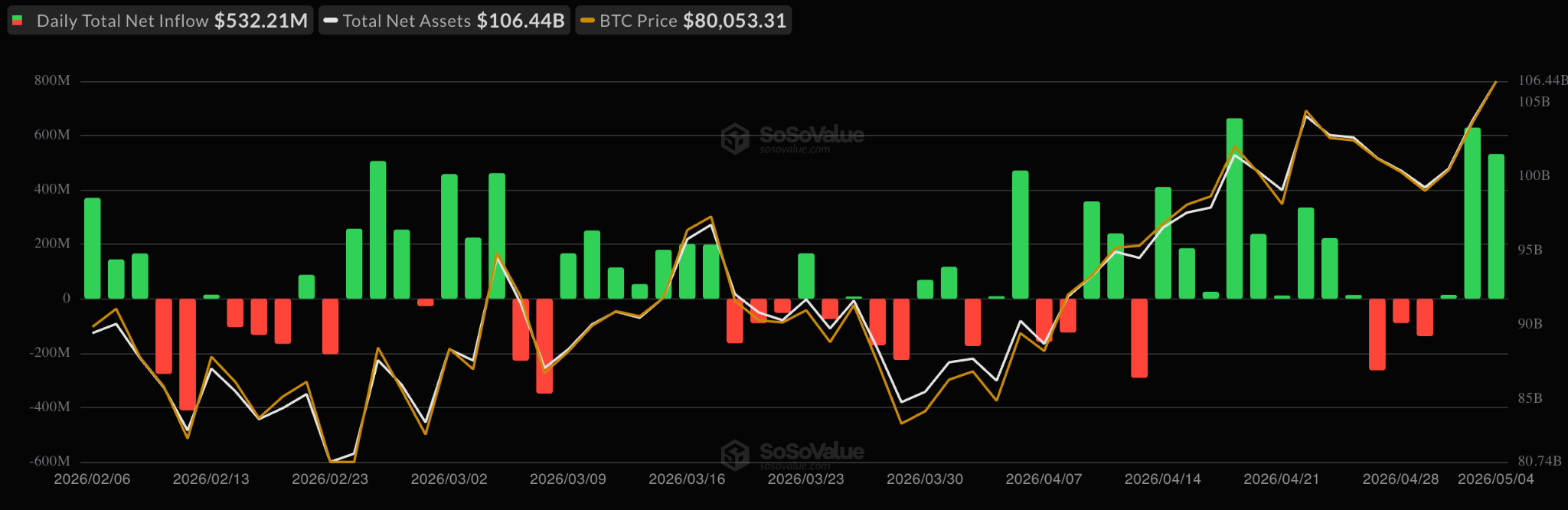The height and width of the screenshot is (510, 1568).
Task: Click the -200M left axis label
Action: click(x=50, y=353)
